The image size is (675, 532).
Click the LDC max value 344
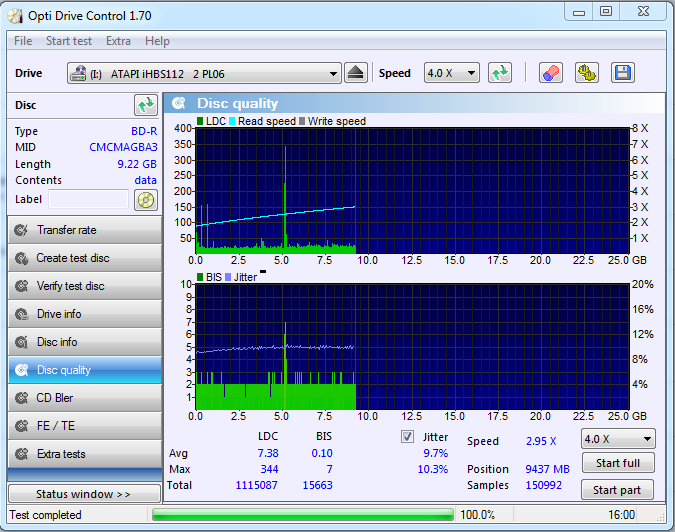269,469
